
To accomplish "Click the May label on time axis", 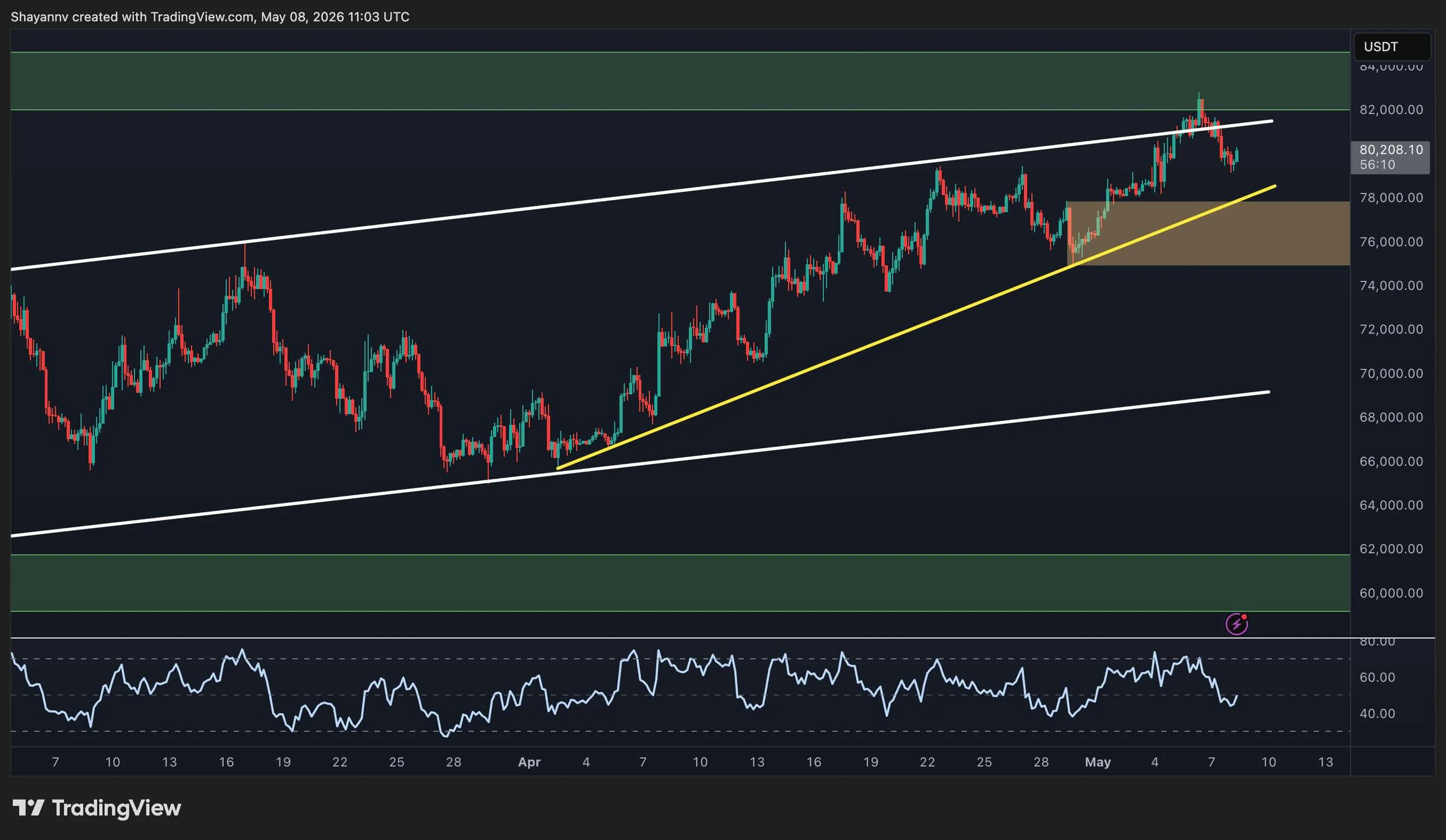I will [x=1097, y=762].
